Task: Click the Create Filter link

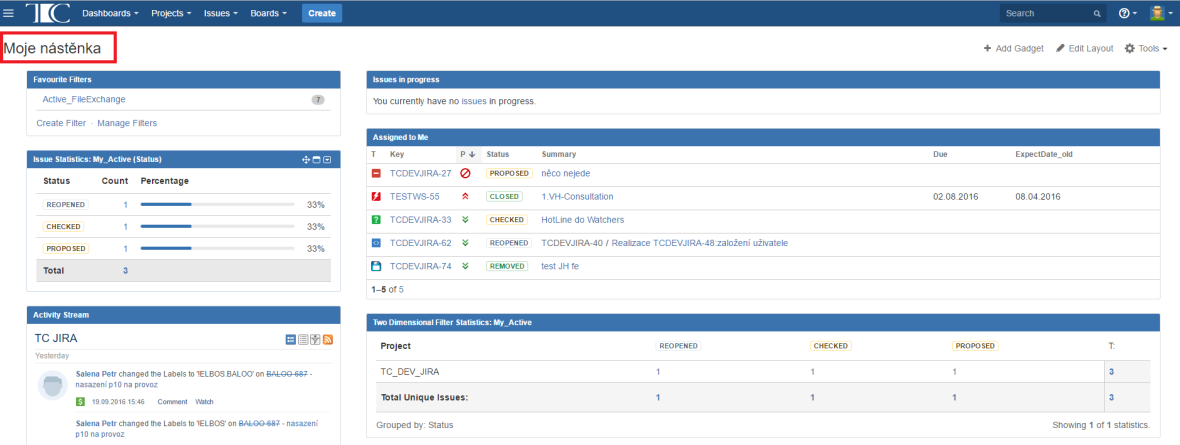Action: pos(61,123)
